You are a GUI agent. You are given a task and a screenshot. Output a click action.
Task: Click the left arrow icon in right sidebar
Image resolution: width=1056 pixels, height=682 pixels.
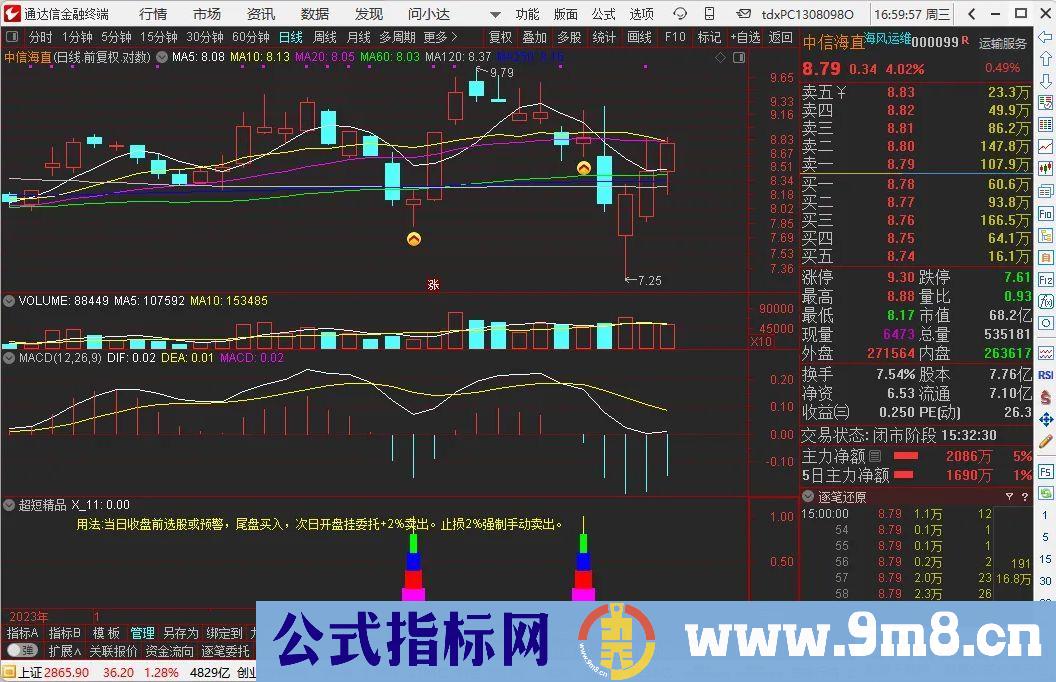pyautogui.click(x=1045, y=37)
